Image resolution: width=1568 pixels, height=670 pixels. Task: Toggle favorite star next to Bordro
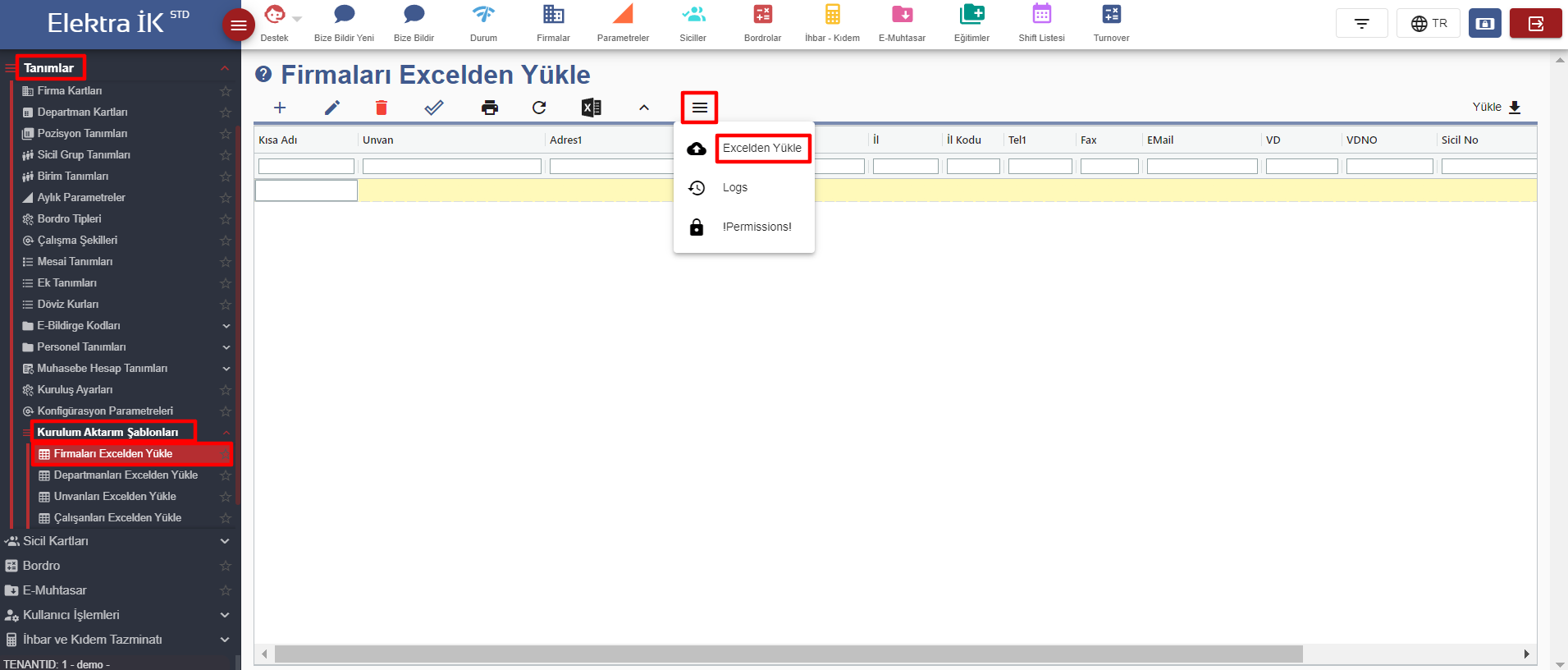click(x=226, y=566)
